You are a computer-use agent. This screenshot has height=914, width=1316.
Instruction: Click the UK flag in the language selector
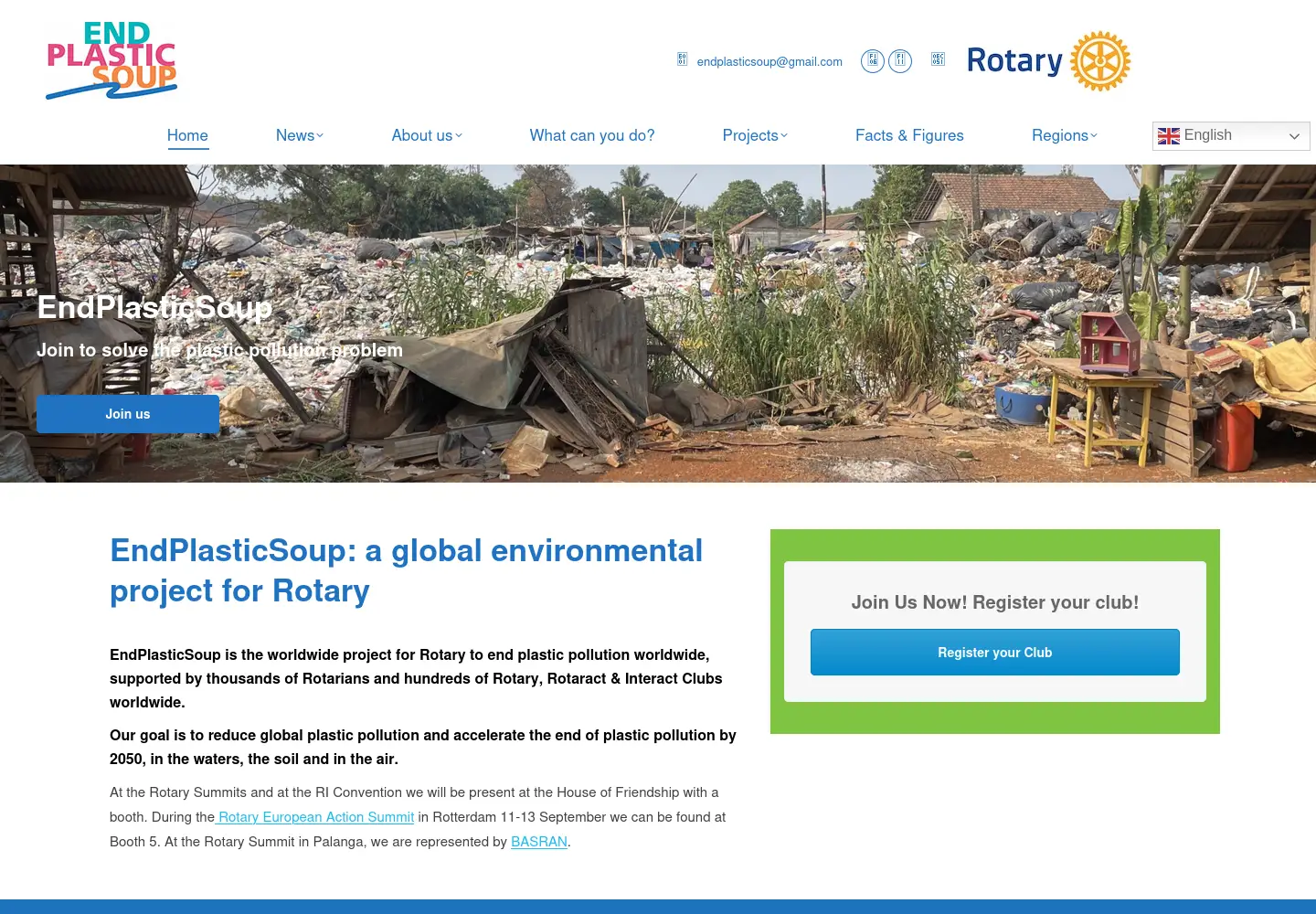1169,136
